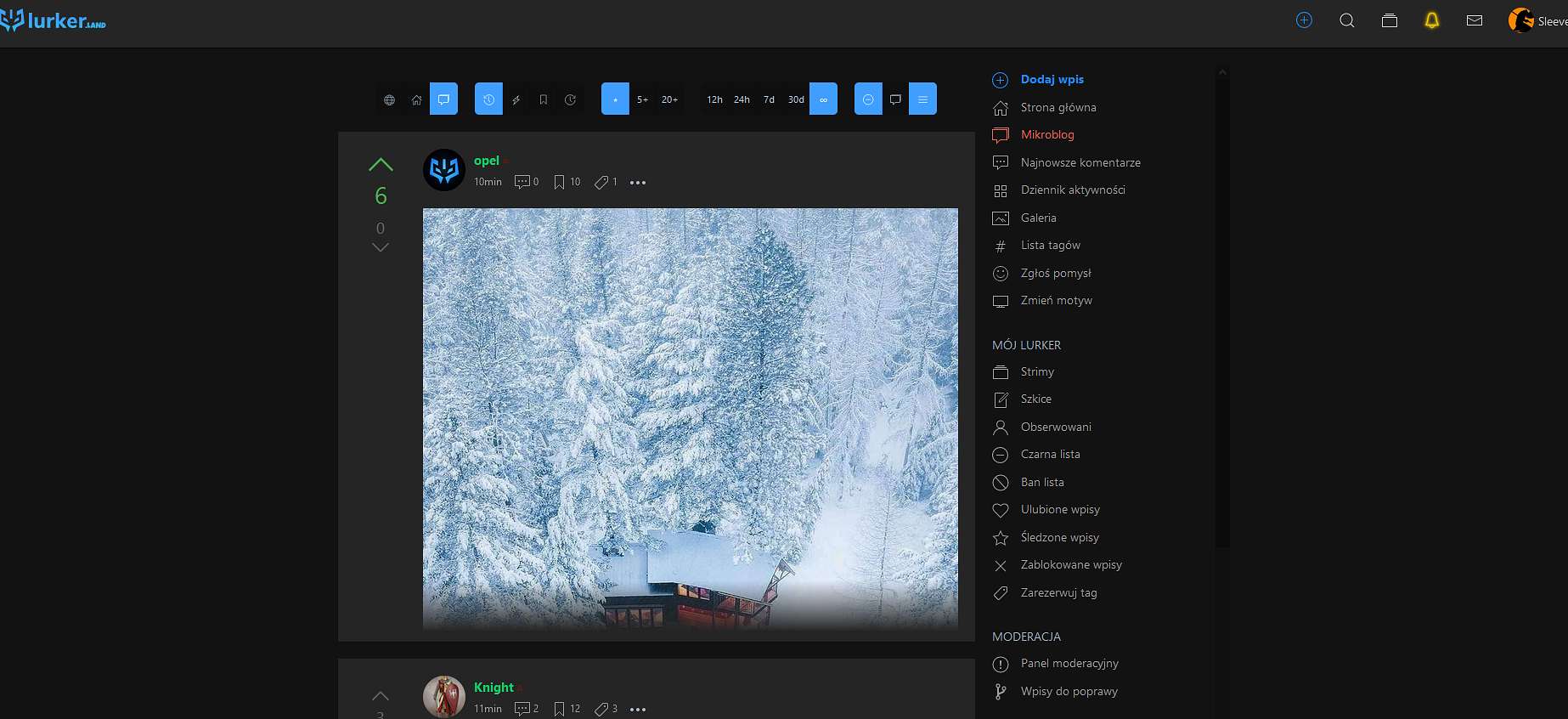Open search with the magnifier icon

pos(1347,20)
